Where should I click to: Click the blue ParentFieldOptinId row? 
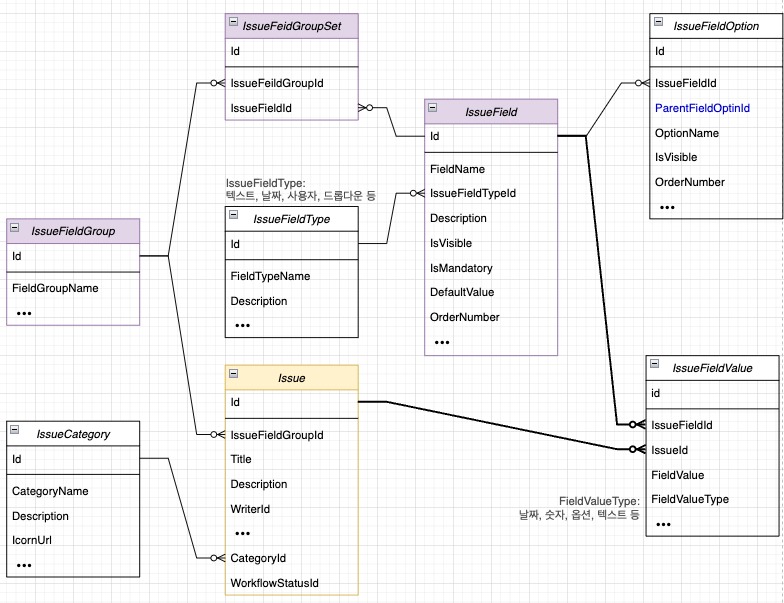click(716, 108)
